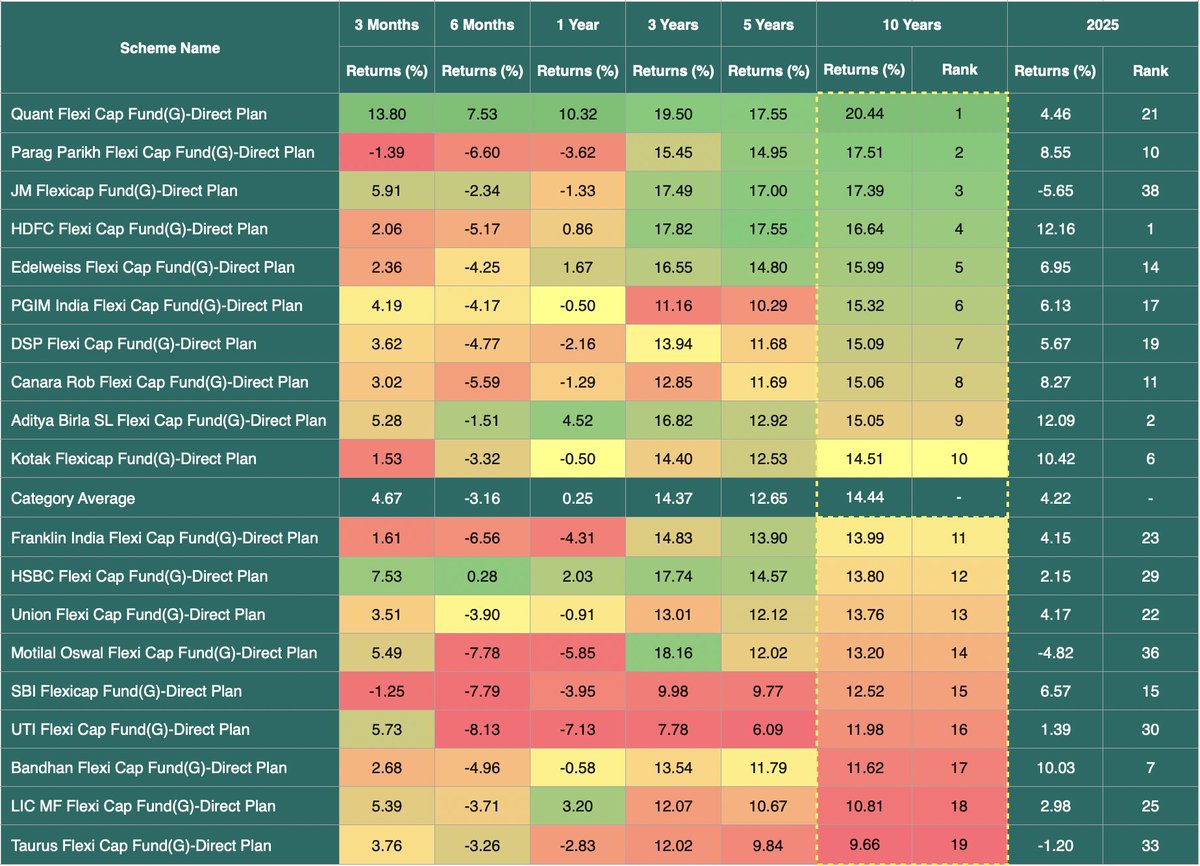Screen dimensions: 1200x866
Task: Click Quant's 10 Years return "20.44"
Action: [864, 114]
